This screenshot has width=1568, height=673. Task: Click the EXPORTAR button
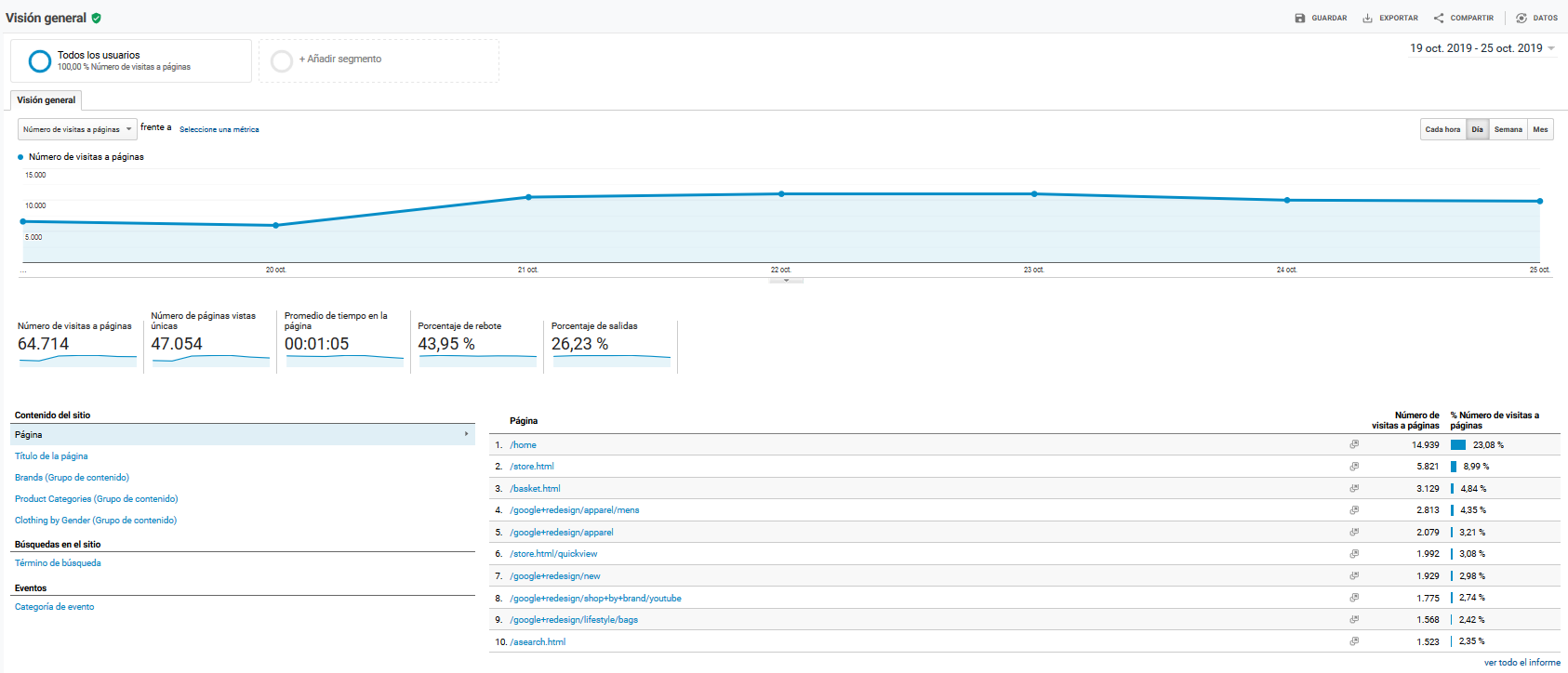click(x=1390, y=18)
